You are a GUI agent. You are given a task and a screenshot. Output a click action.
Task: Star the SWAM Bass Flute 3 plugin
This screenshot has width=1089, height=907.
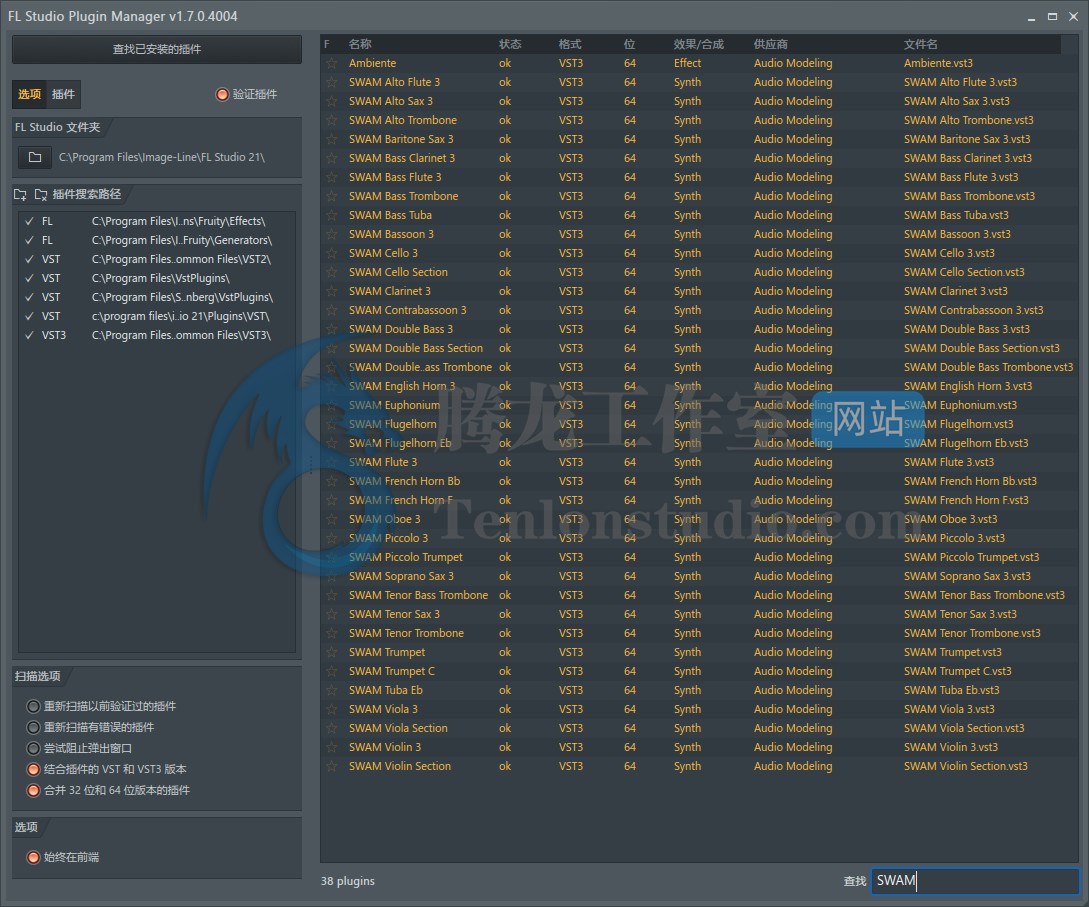coord(331,177)
